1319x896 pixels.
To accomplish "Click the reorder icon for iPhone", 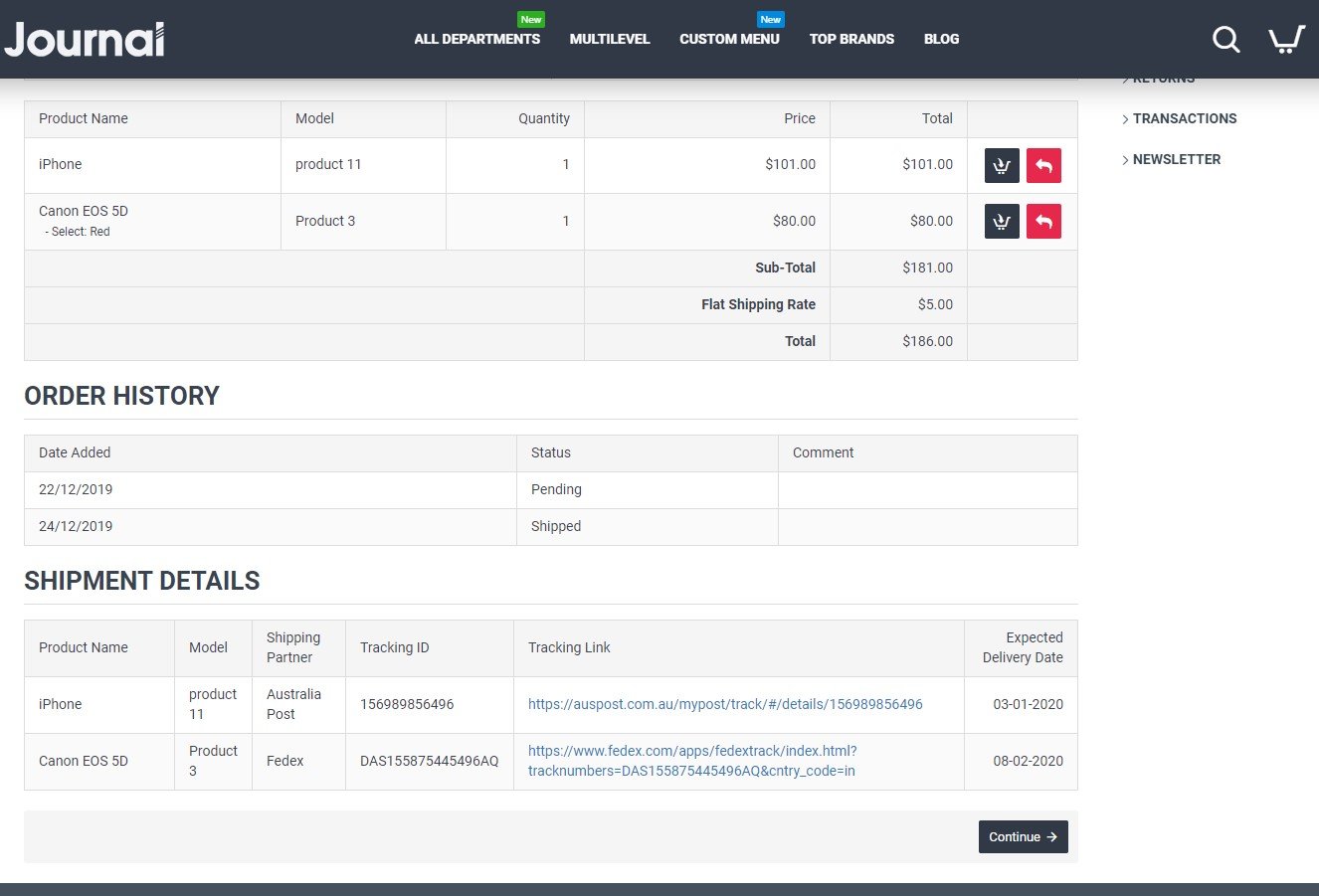I will tap(1001, 165).
